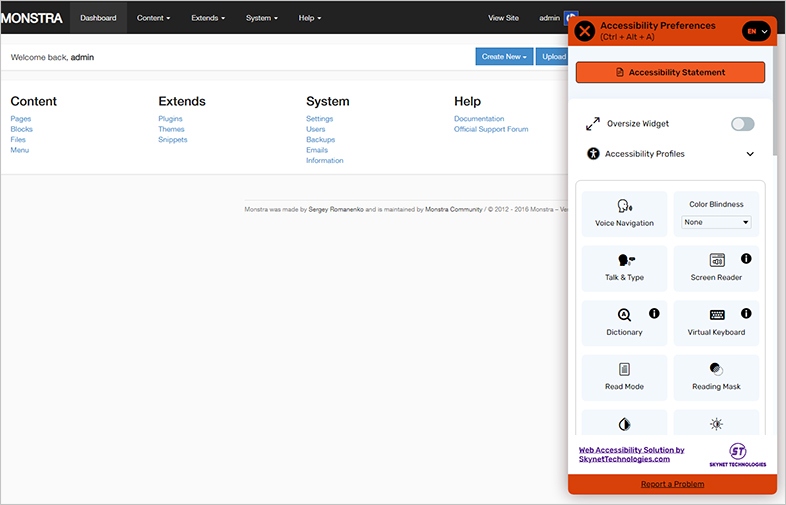786x505 pixels.
Task: Open Settings under System
Action: click(320, 119)
